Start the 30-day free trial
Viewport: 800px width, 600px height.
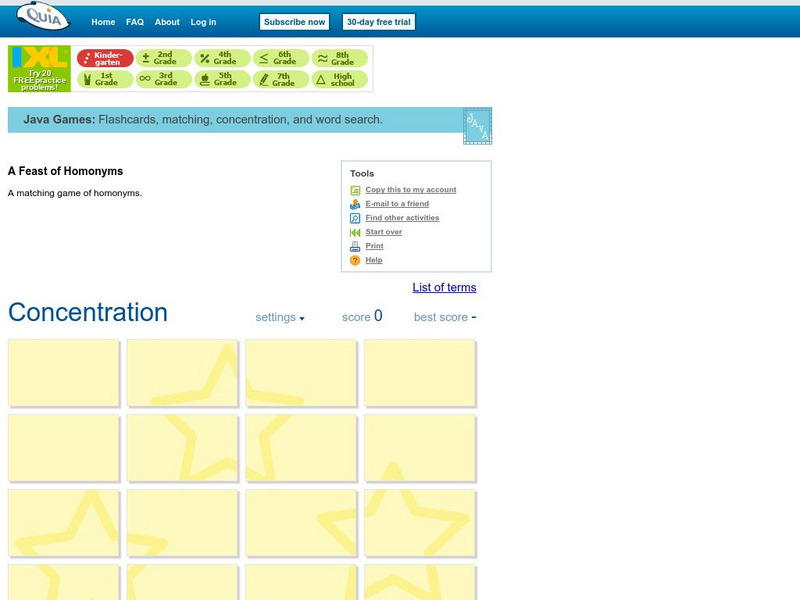pyautogui.click(x=379, y=22)
